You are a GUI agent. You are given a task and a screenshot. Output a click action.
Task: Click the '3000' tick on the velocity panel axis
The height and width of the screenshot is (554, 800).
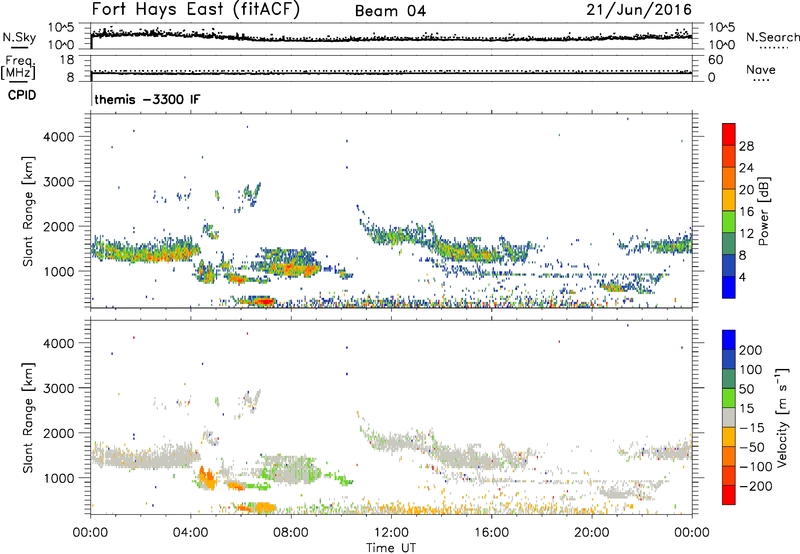[58, 388]
